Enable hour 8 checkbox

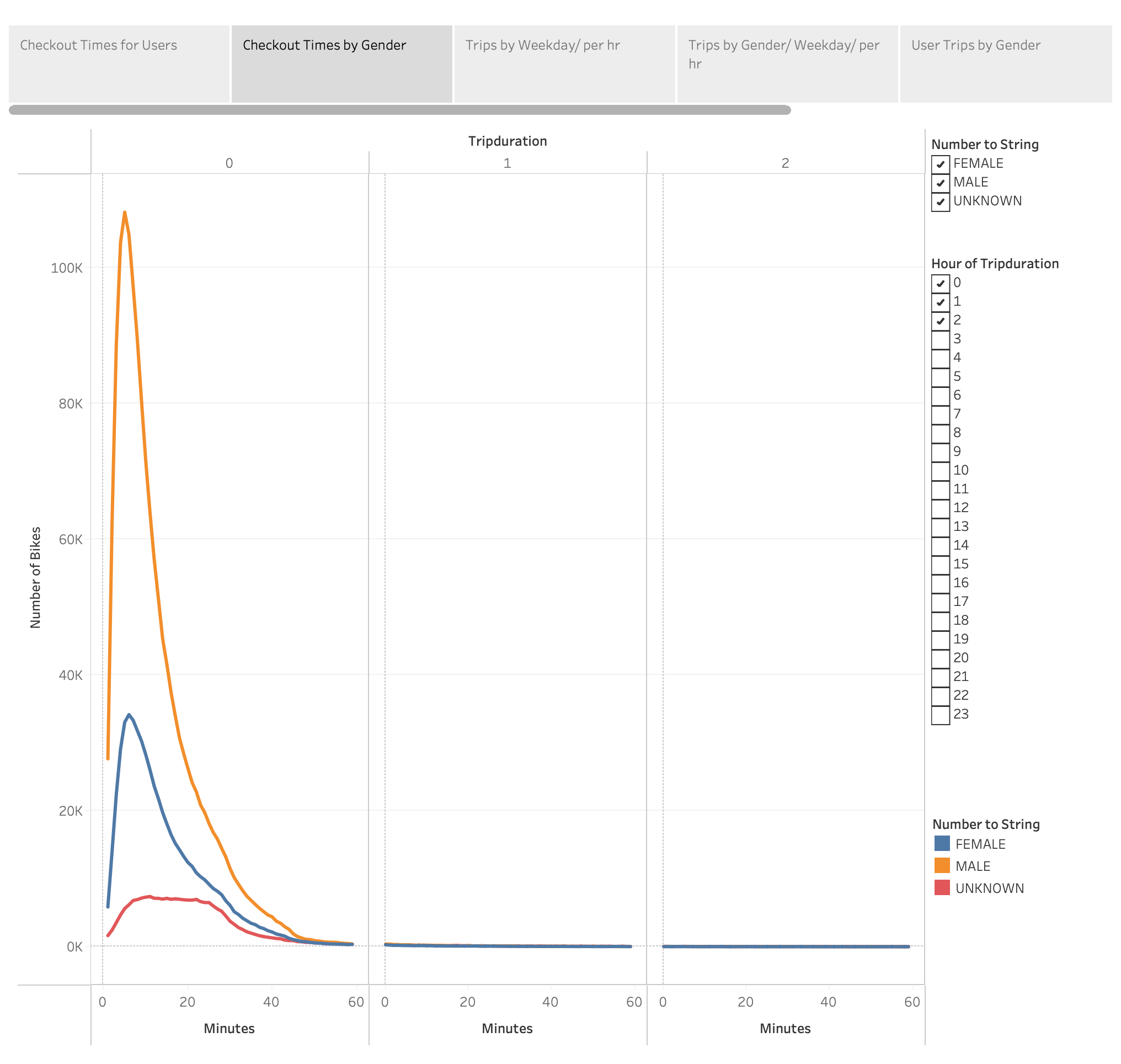tap(941, 433)
